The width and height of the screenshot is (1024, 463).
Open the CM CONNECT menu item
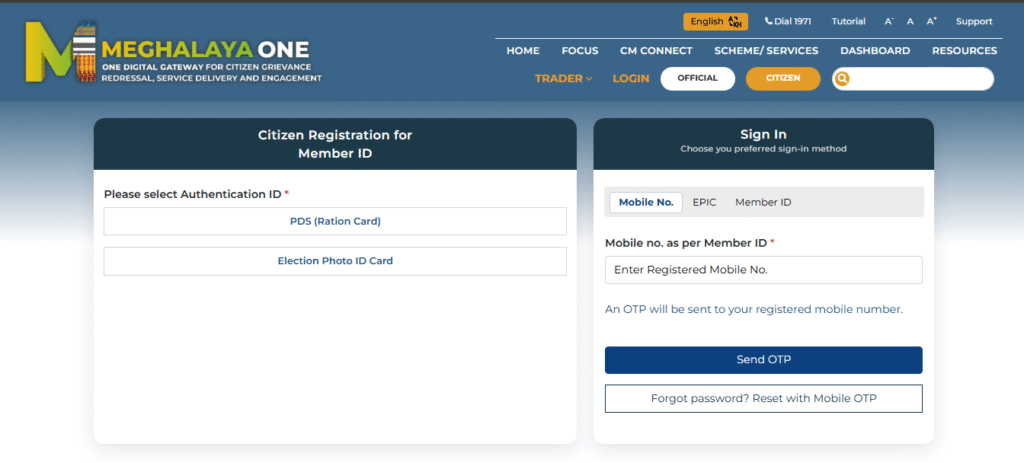tap(656, 50)
